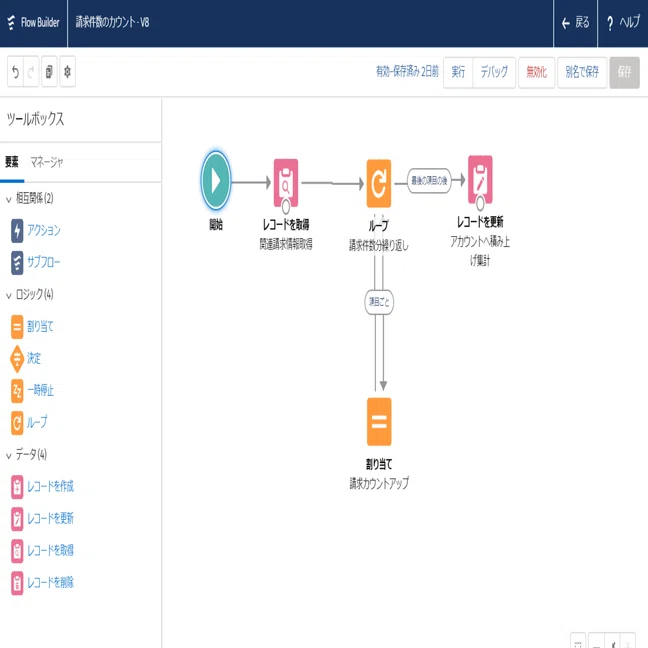Click the 有効-保存済み 2日前 status text
This screenshot has width=648, height=648.
407,71
